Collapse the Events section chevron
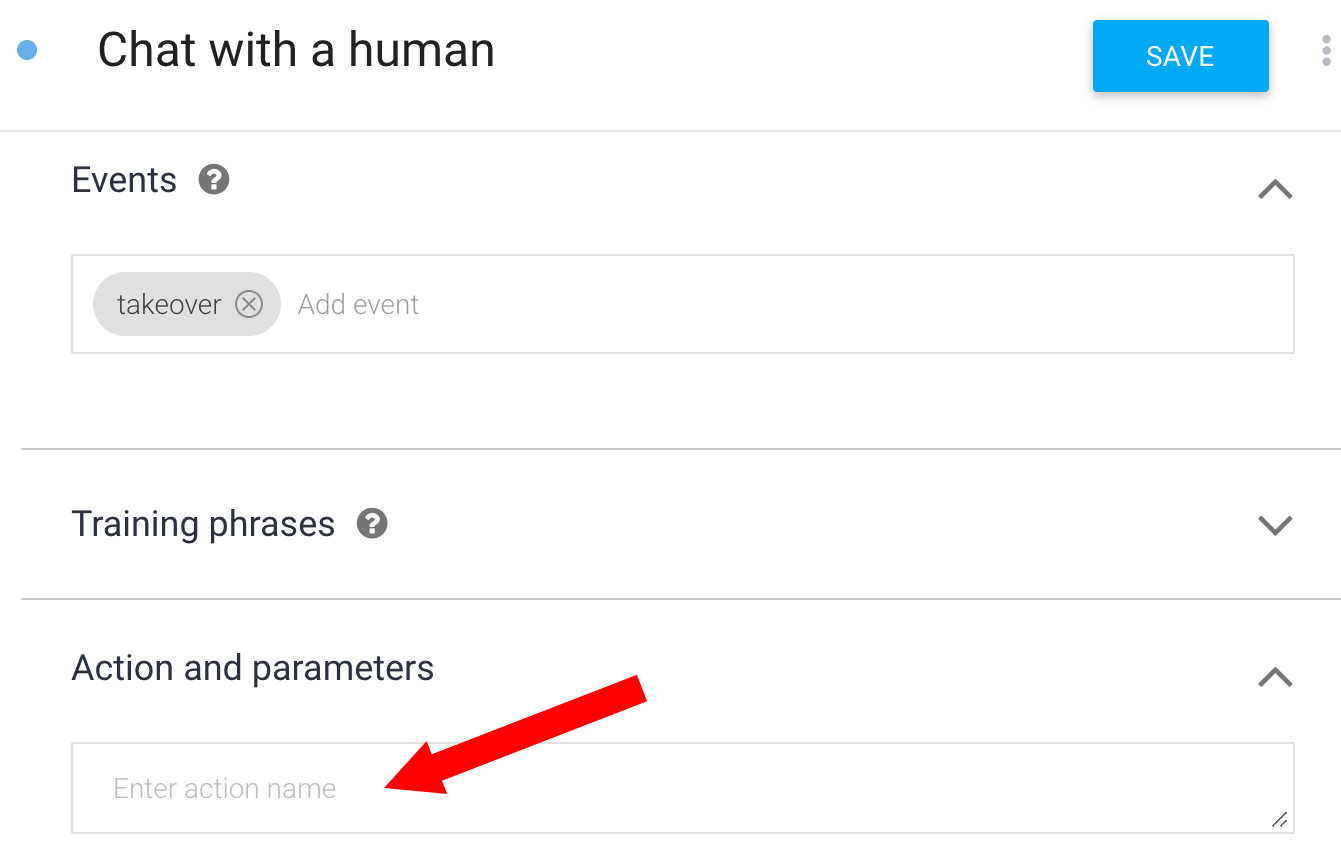This screenshot has height=850, width=1341. tap(1275, 189)
